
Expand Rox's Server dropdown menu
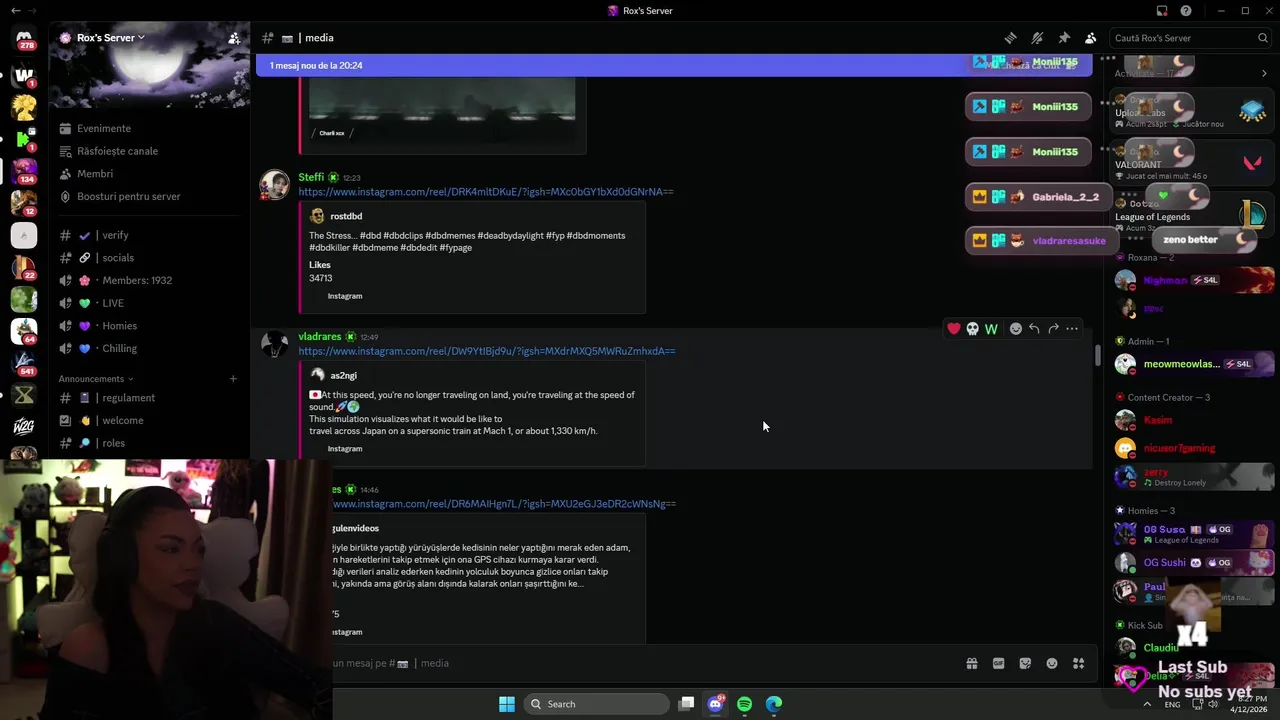[110, 38]
